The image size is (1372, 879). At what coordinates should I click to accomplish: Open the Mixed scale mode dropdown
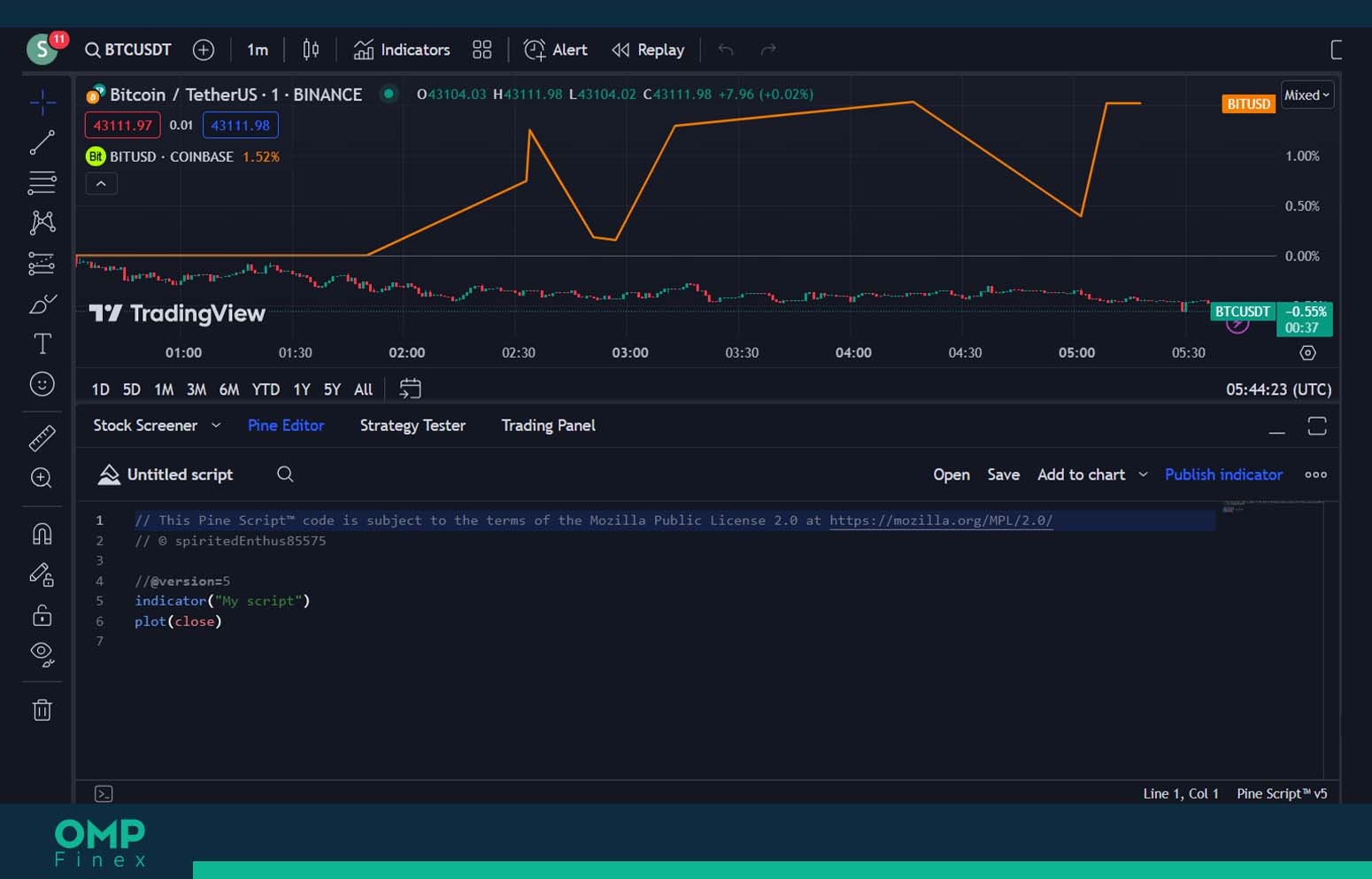1307,96
